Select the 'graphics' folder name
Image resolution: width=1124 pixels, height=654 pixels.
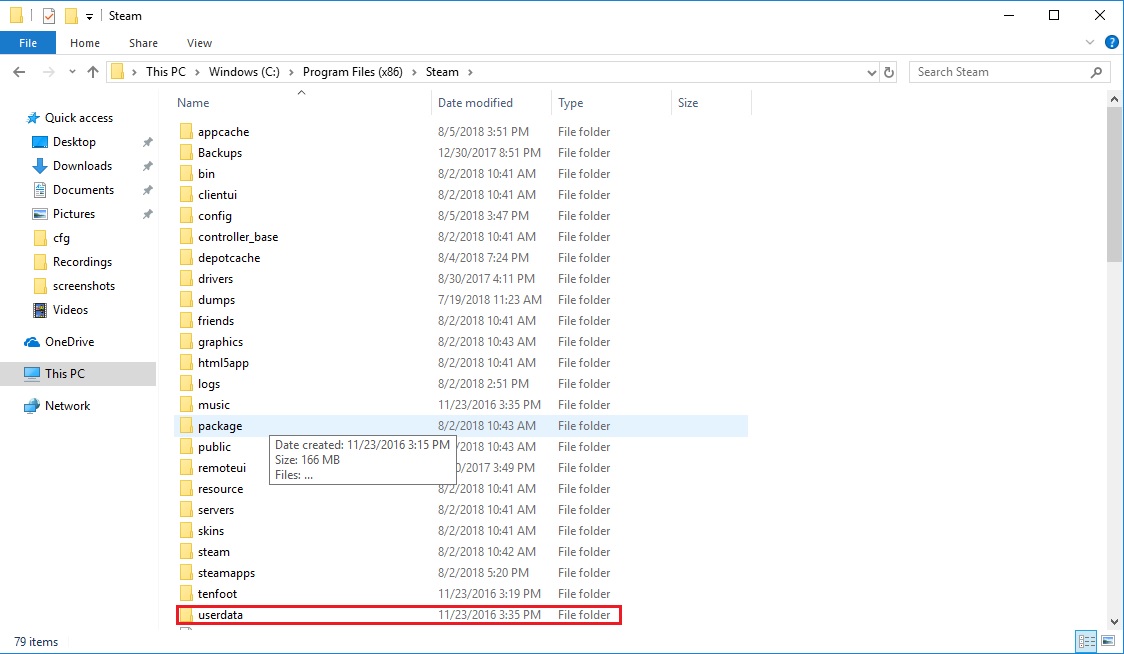point(220,342)
